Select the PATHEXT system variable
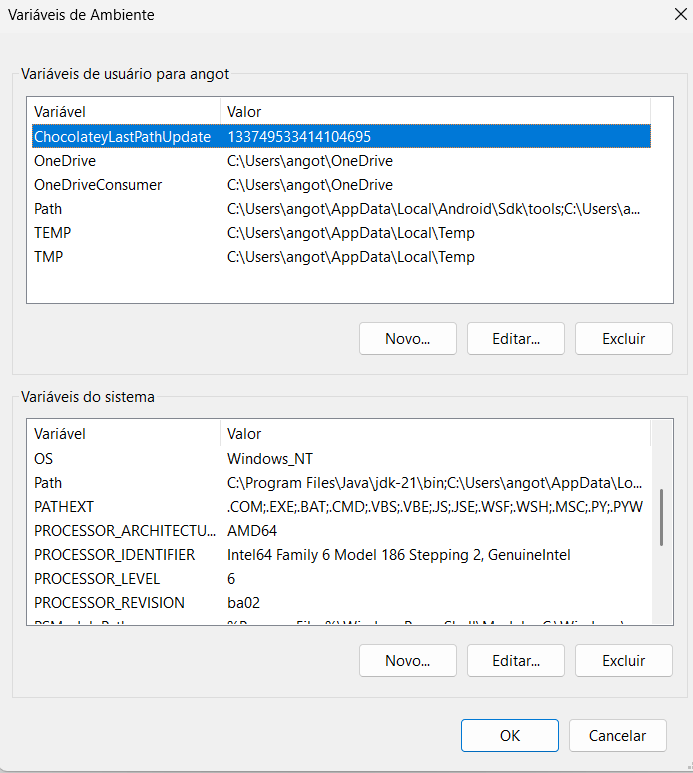 pyautogui.click(x=64, y=507)
